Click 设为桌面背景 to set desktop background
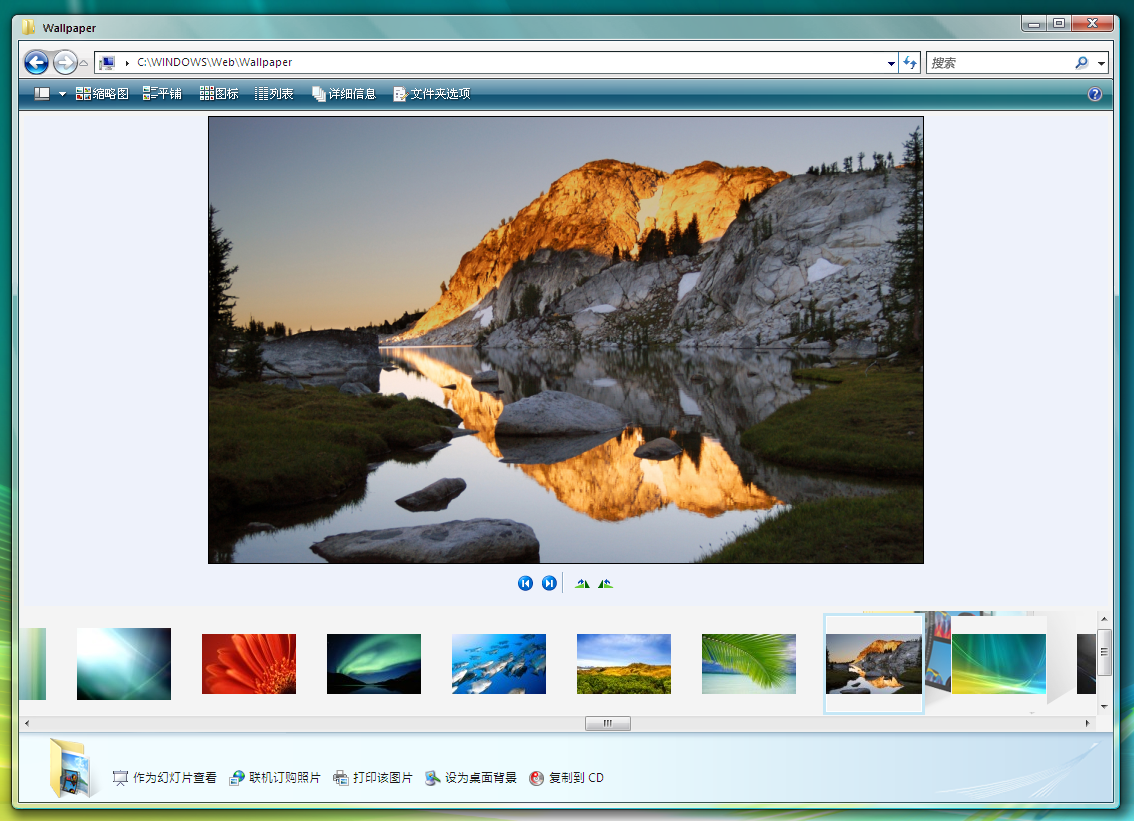This screenshot has width=1134, height=821. point(471,777)
